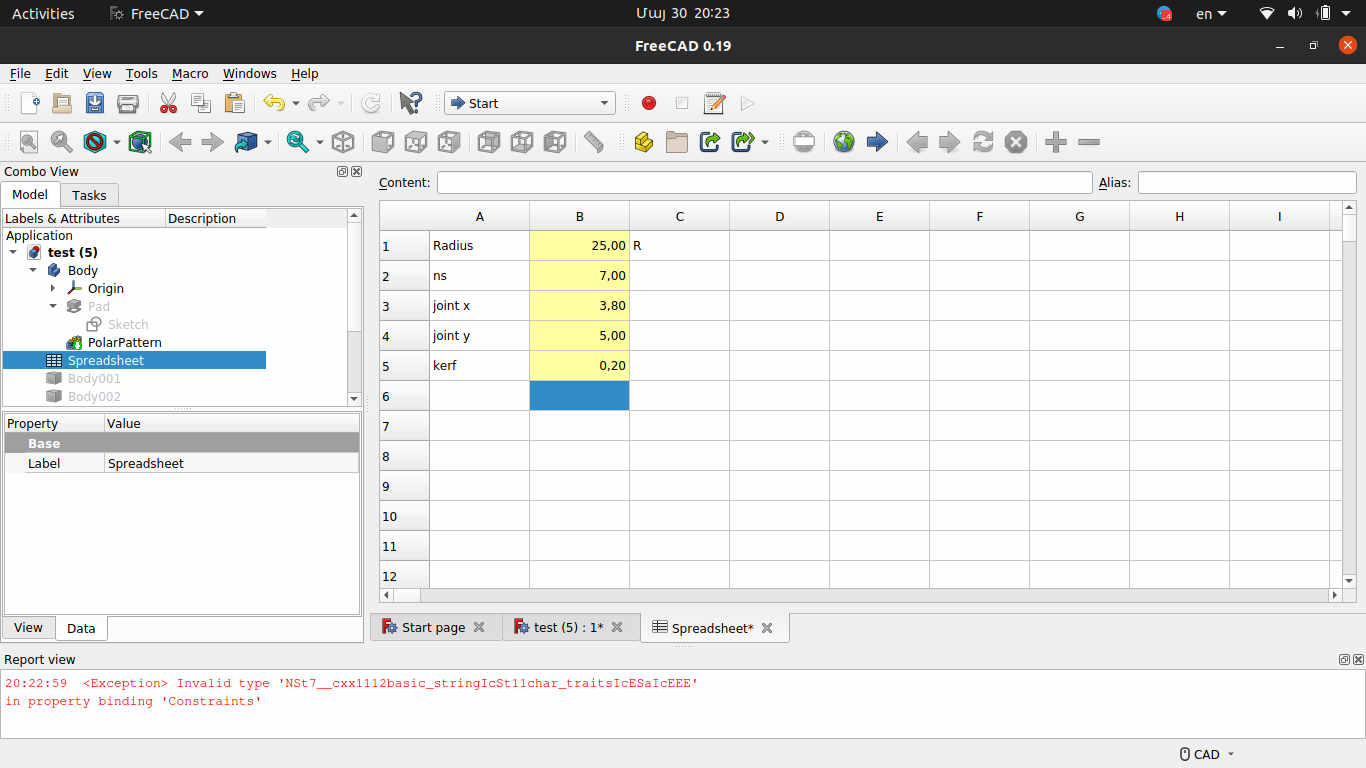
Task: Set the view to Rear
Action: [489, 142]
